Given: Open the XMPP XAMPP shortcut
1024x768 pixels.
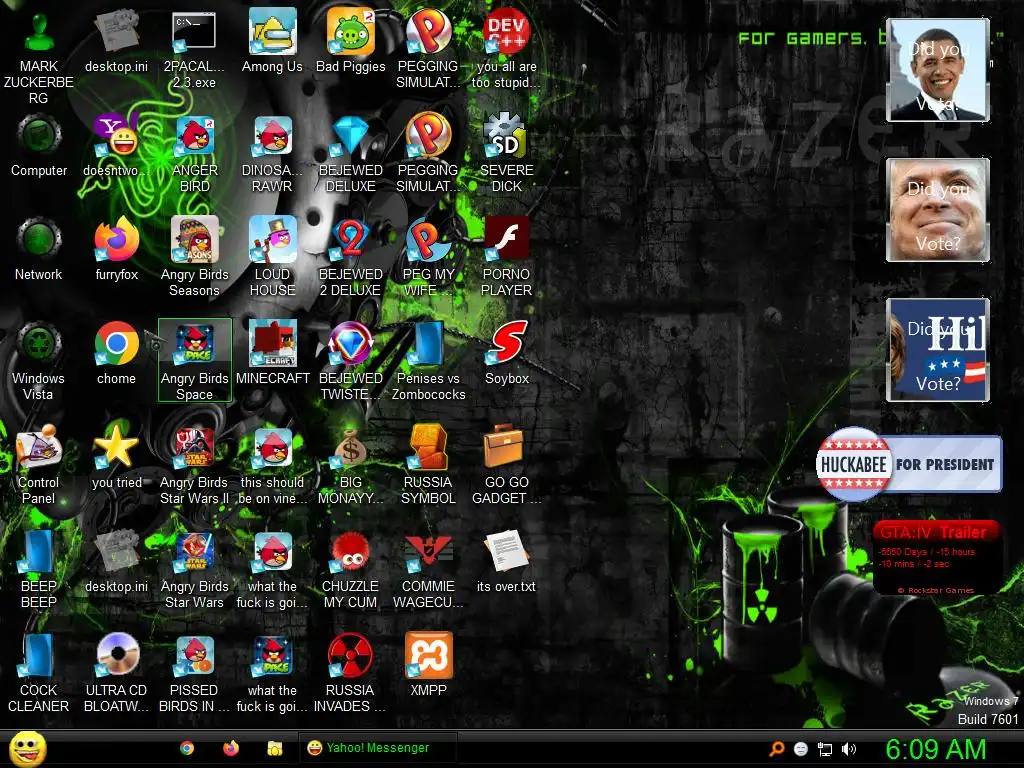Looking at the screenshot, I should [x=428, y=665].
